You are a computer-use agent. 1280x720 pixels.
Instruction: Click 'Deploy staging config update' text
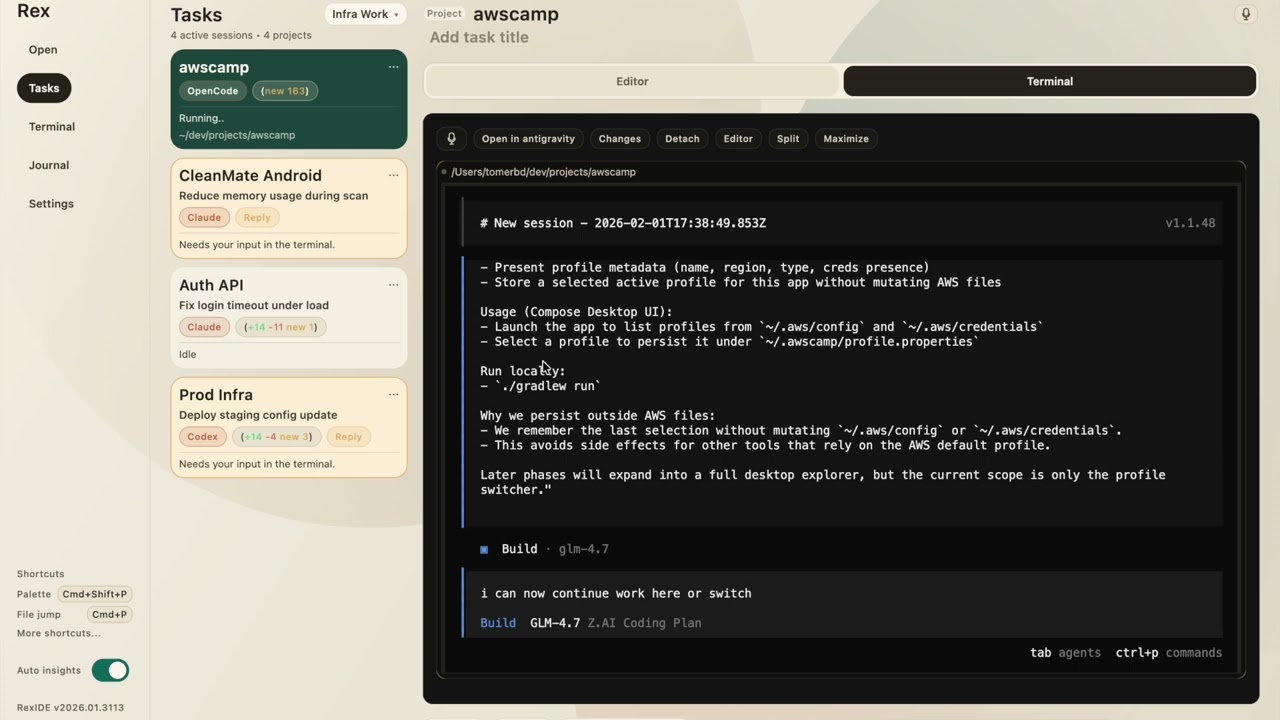(258, 415)
